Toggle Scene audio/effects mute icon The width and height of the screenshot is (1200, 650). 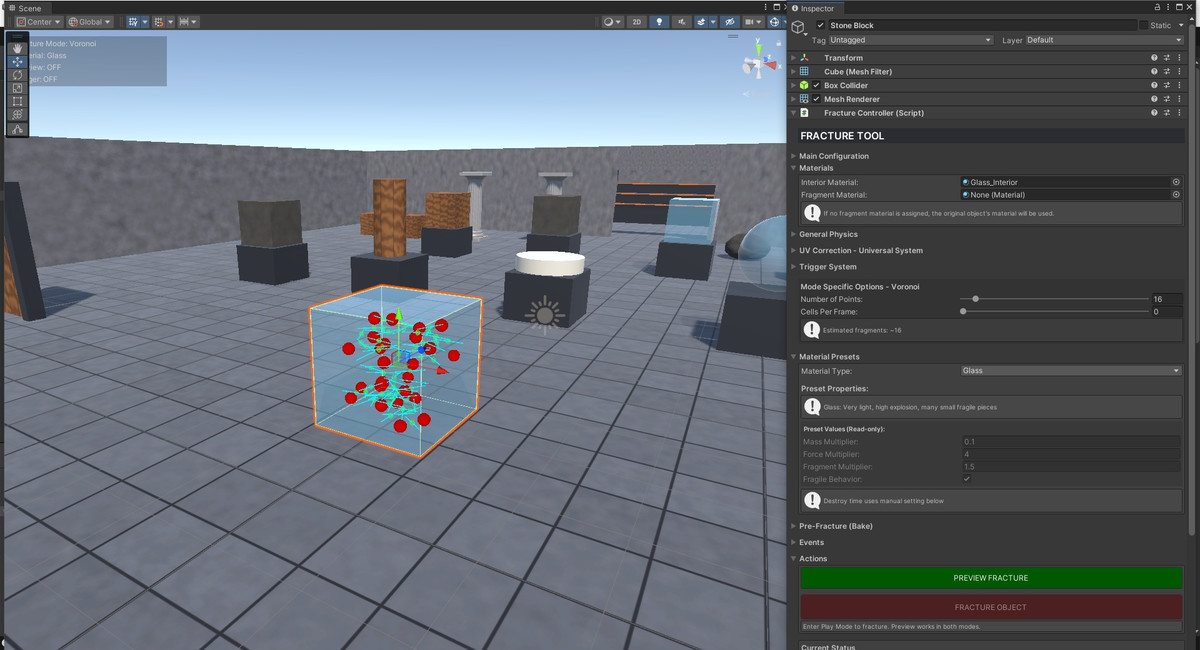682,21
